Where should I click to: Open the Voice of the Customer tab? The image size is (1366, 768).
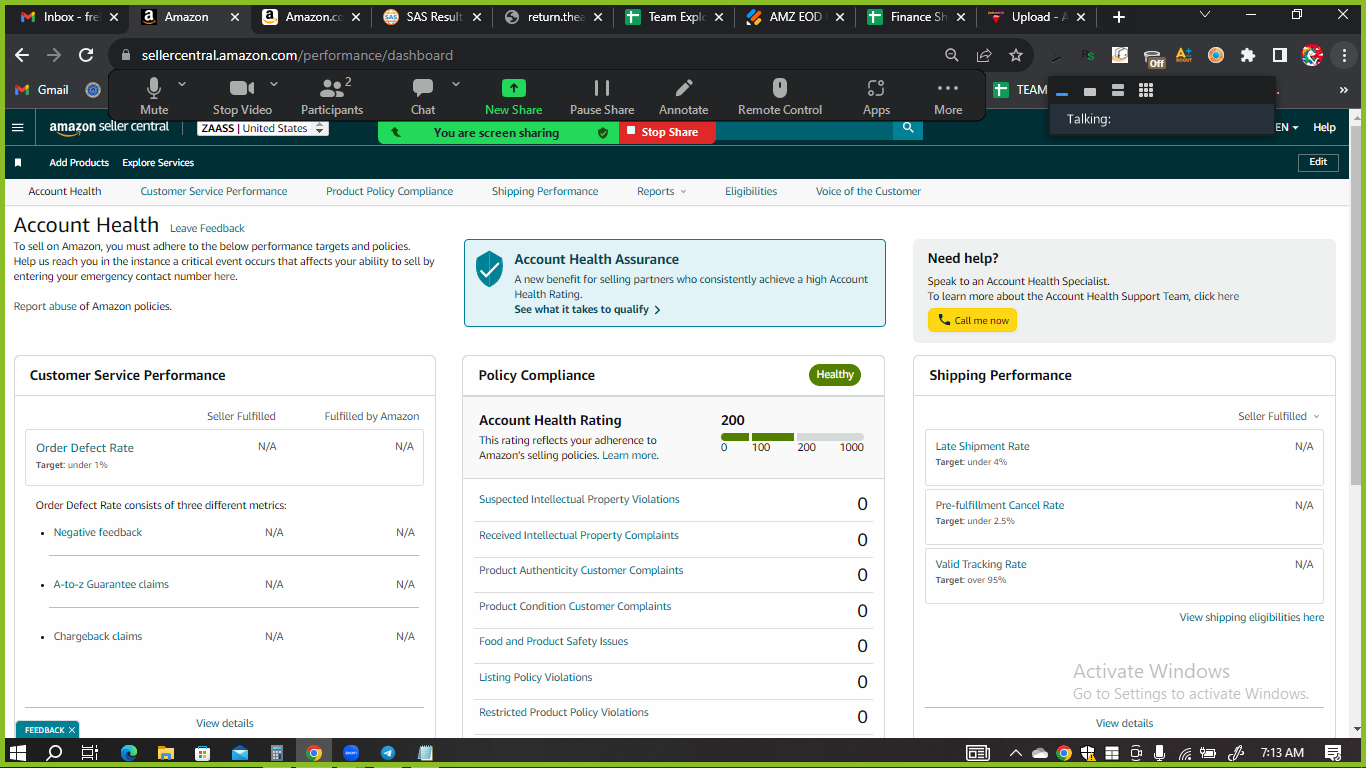[x=868, y=191]
